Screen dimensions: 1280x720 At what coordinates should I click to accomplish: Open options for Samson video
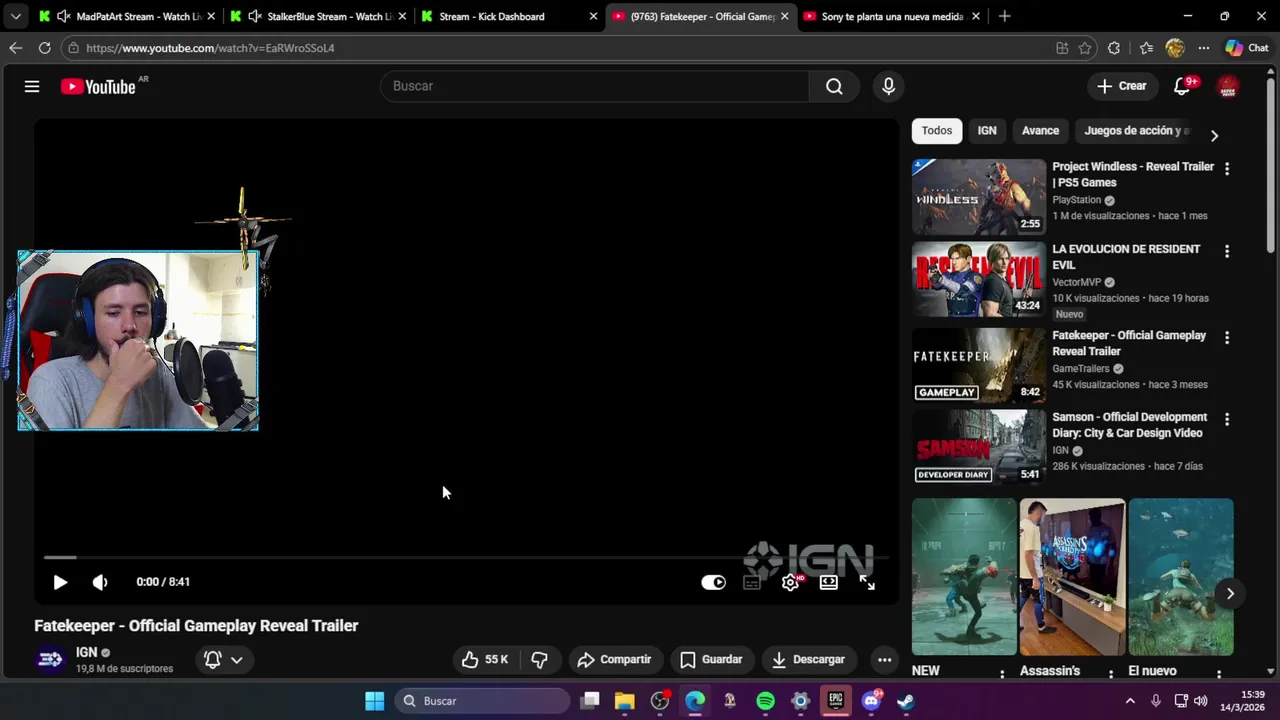point(1227,419)
